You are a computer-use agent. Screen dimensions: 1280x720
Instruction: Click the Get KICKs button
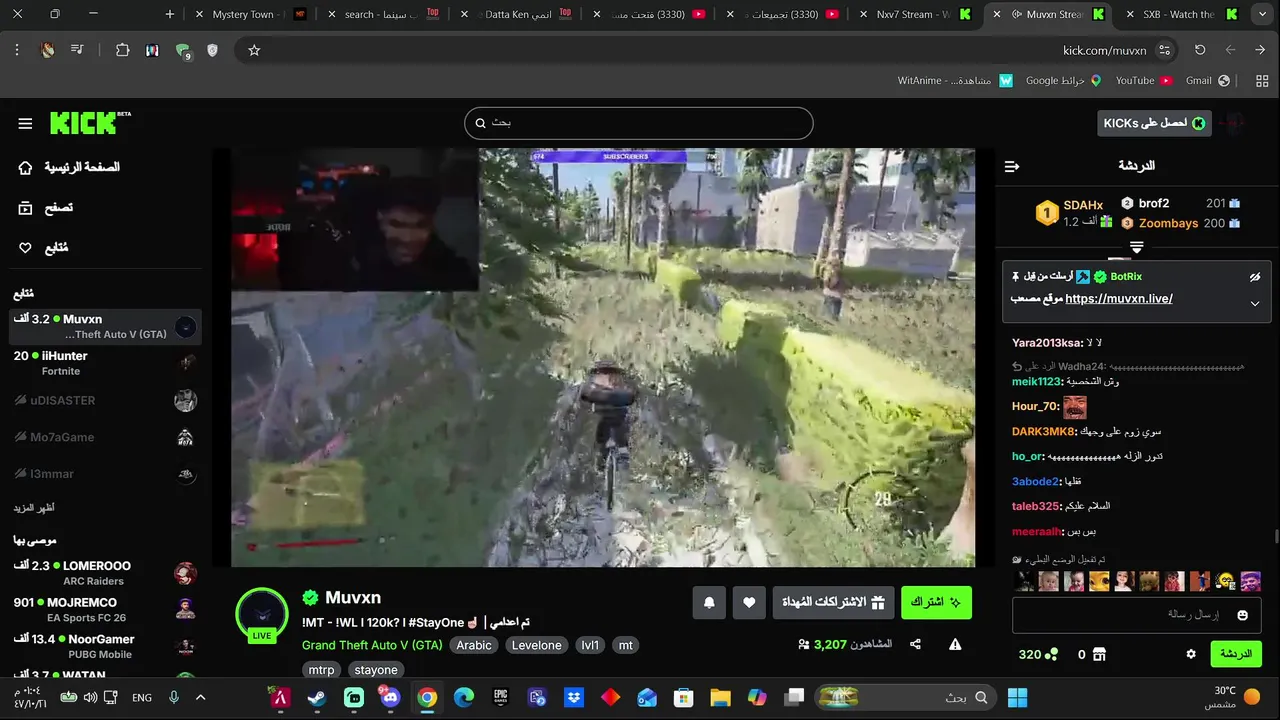click(1154, 123)
